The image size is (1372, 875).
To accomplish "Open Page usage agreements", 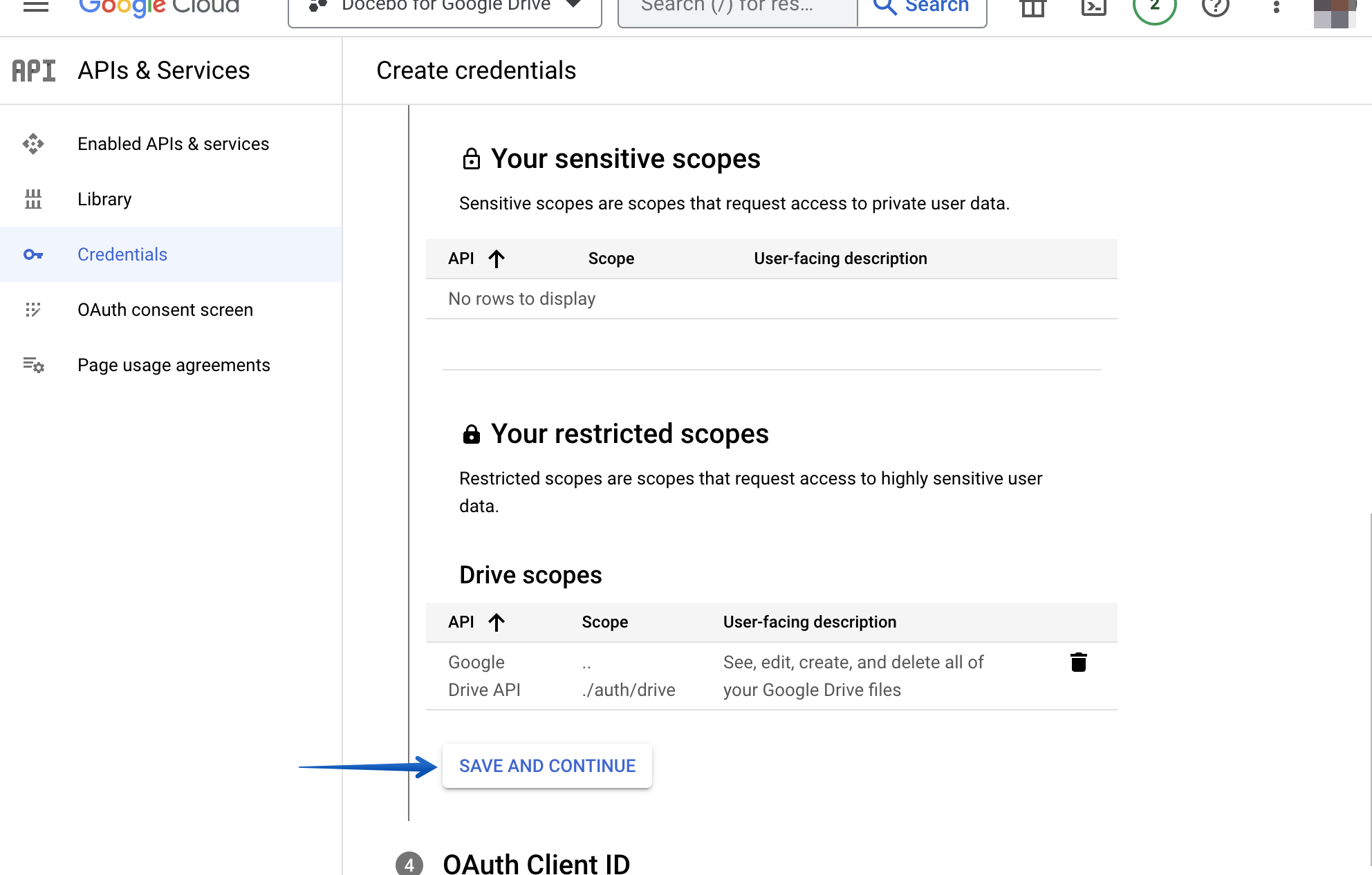I will tap(174, 365).
